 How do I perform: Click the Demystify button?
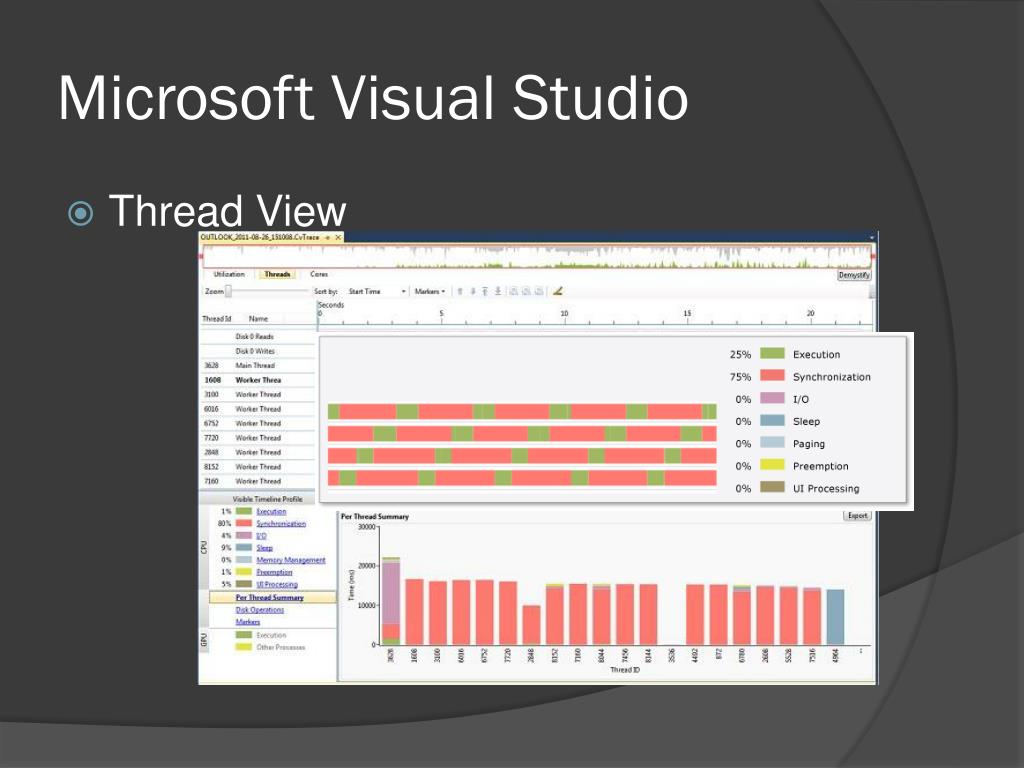click(x=854, y=275)
